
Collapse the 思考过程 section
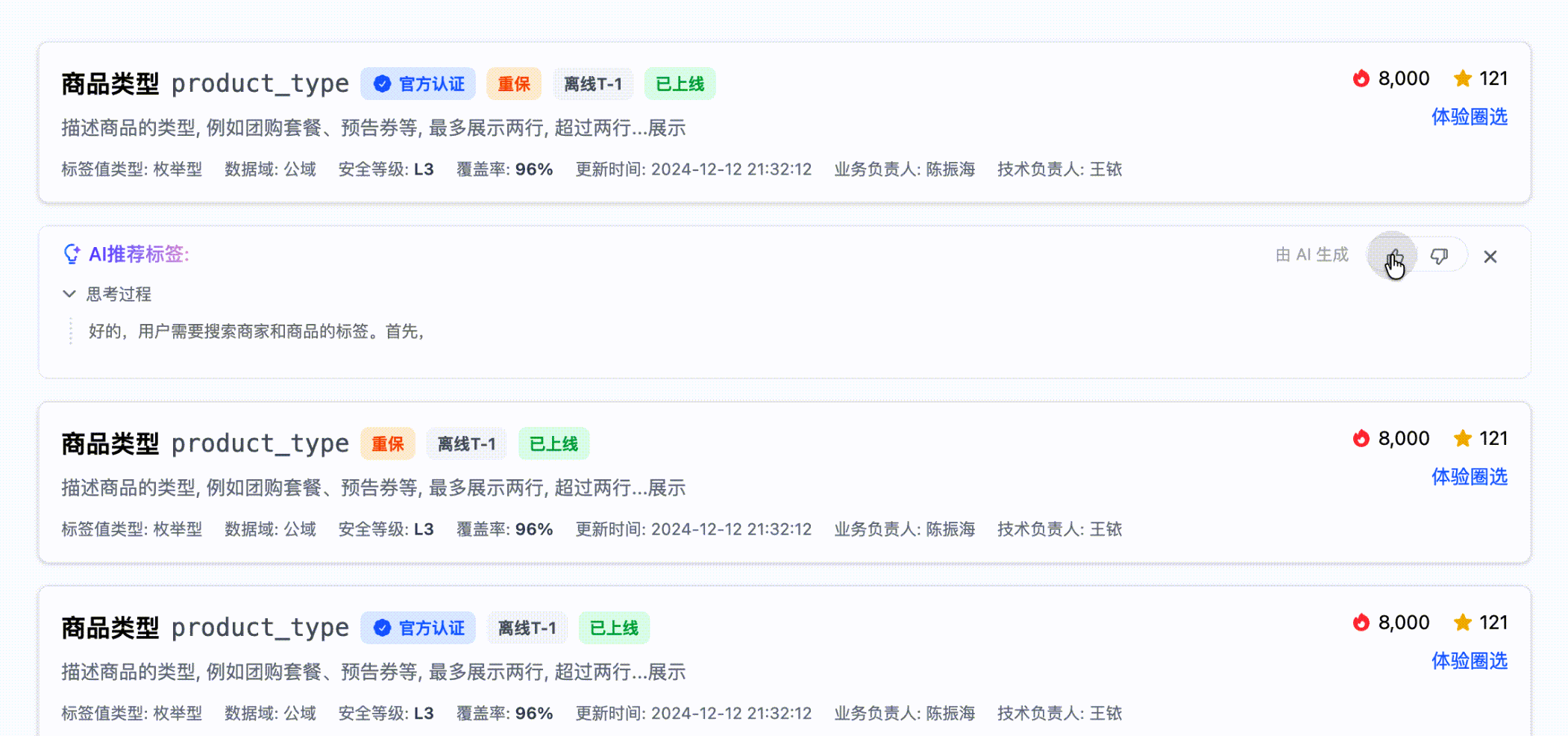pos(69,293)
